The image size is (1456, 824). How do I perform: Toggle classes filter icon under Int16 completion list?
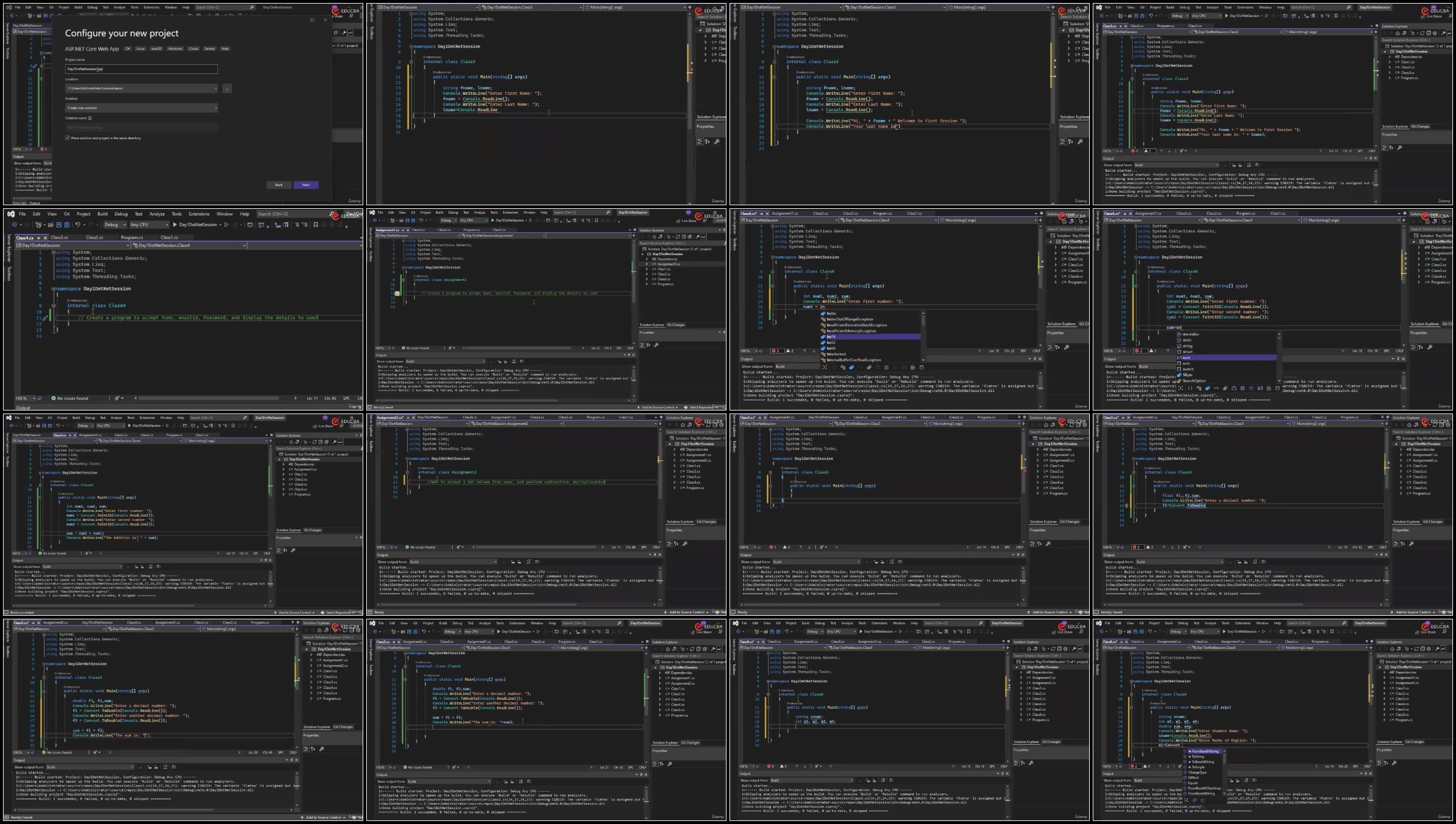coord(843,367)
